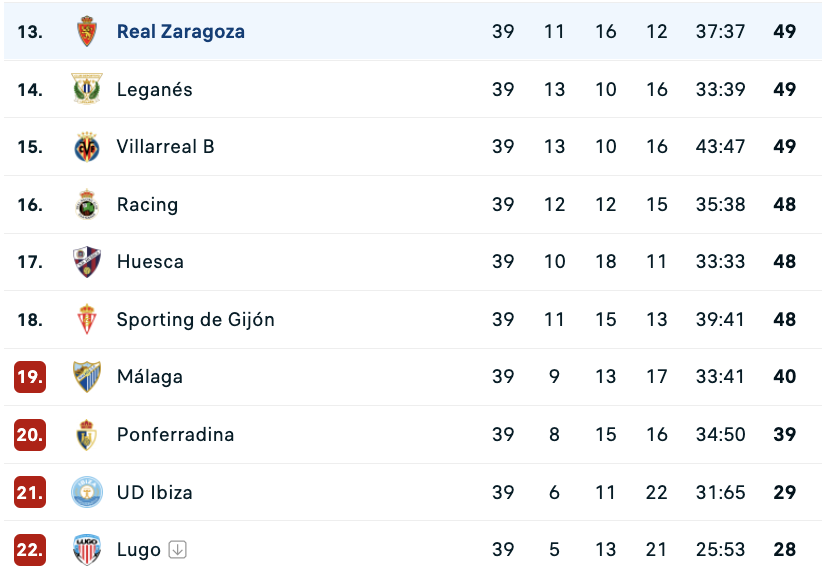The image size is (822, 570).
Task: Click the UD Ibiza team name
Action: [155, 492]
